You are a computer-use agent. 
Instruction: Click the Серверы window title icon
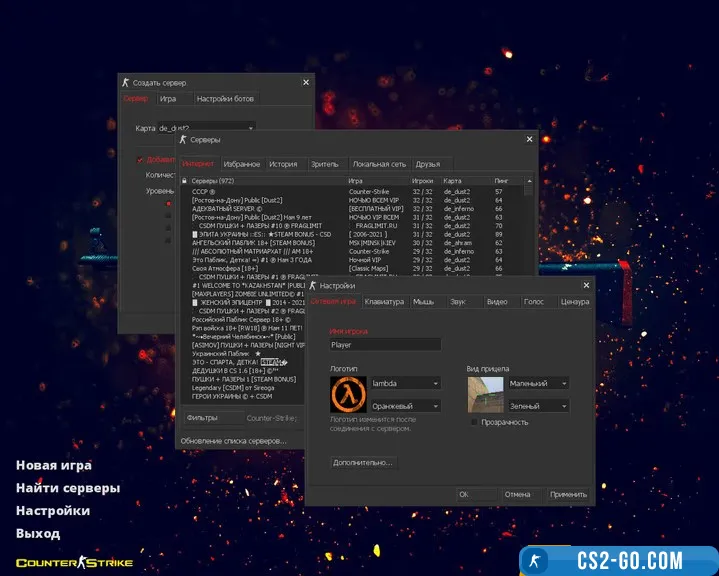point(183,140)
